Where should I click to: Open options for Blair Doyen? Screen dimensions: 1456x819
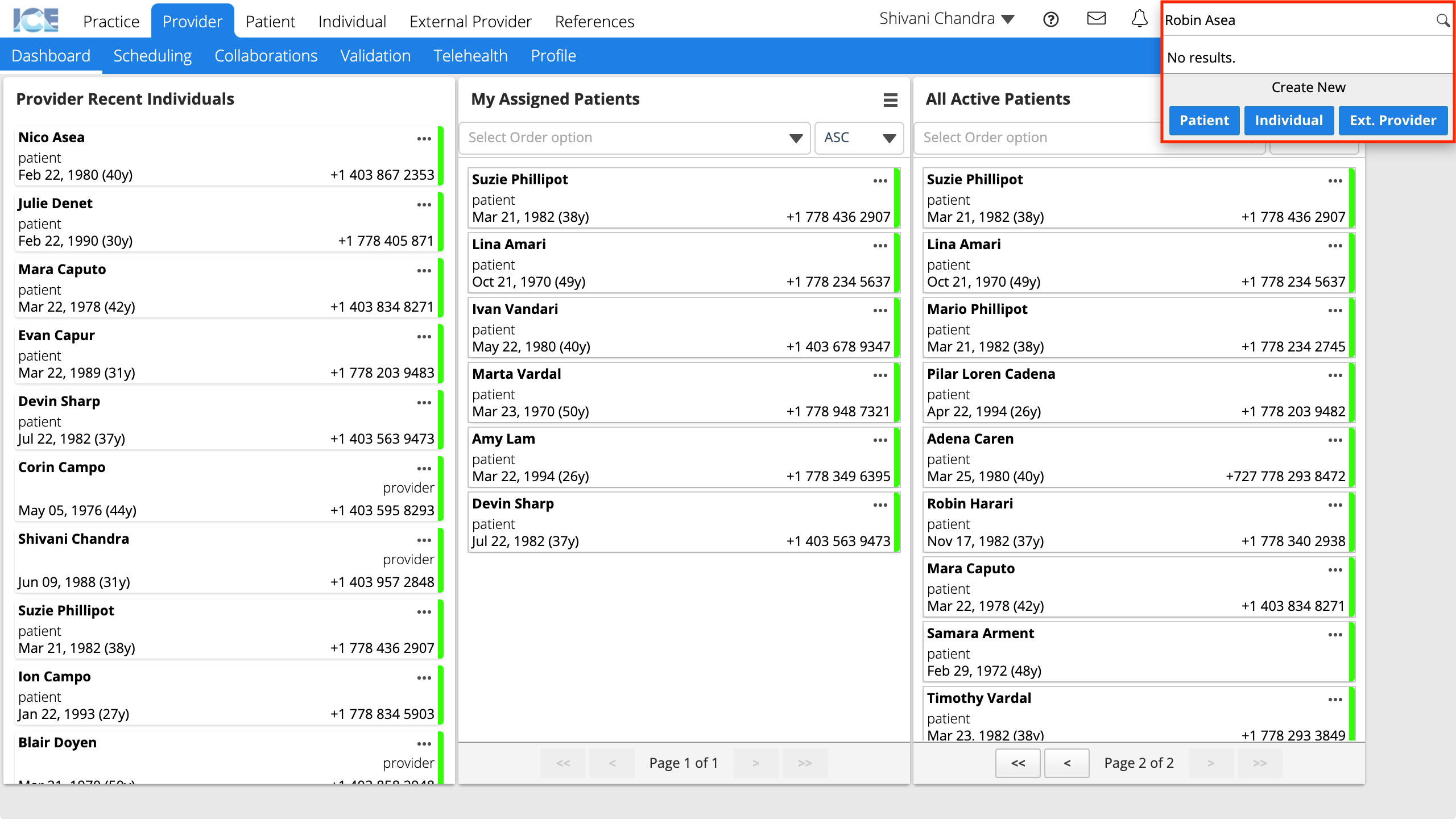pos(424,744)
